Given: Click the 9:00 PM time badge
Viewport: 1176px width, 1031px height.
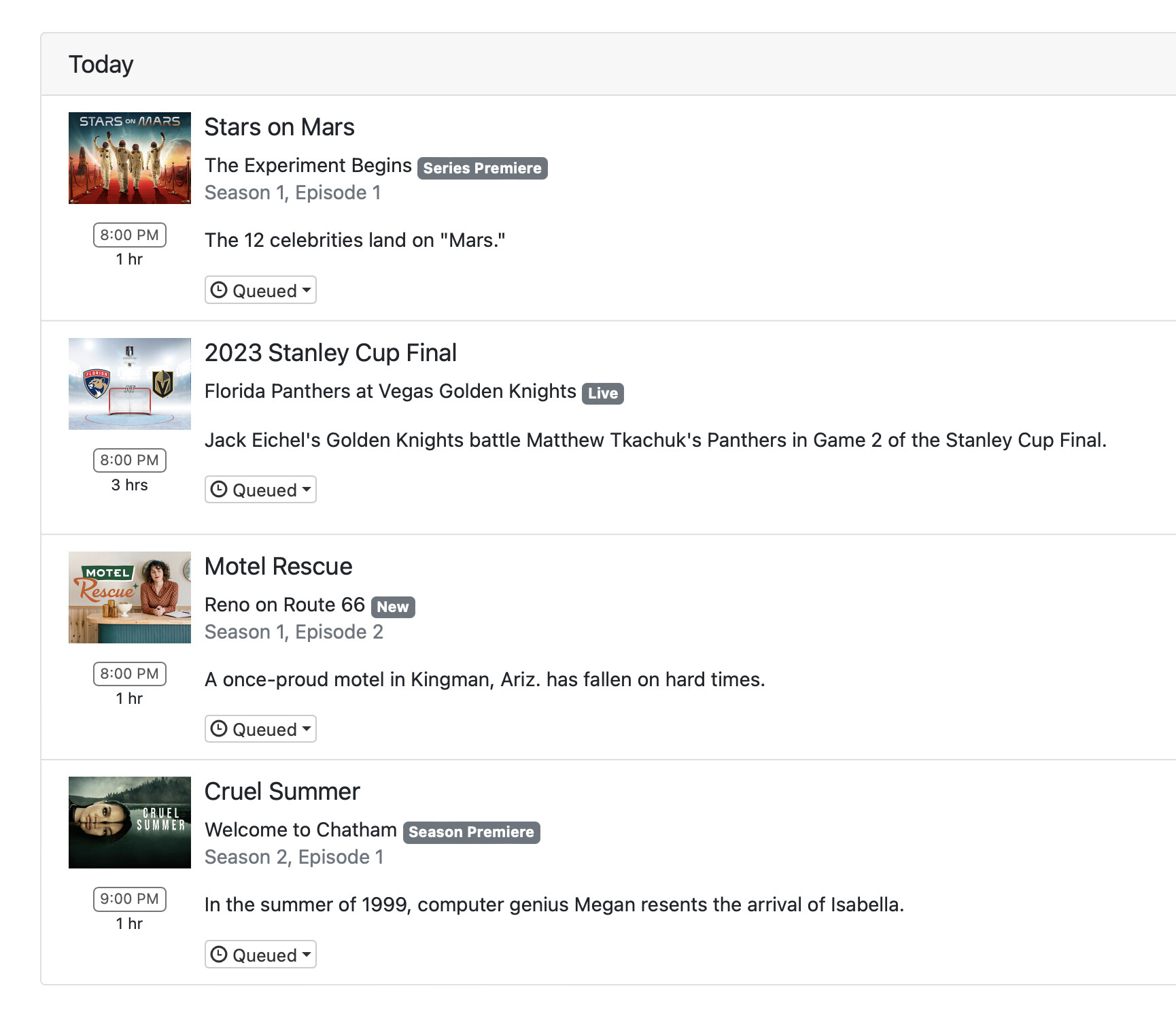Looking at the screenshot, I should 130,899.
